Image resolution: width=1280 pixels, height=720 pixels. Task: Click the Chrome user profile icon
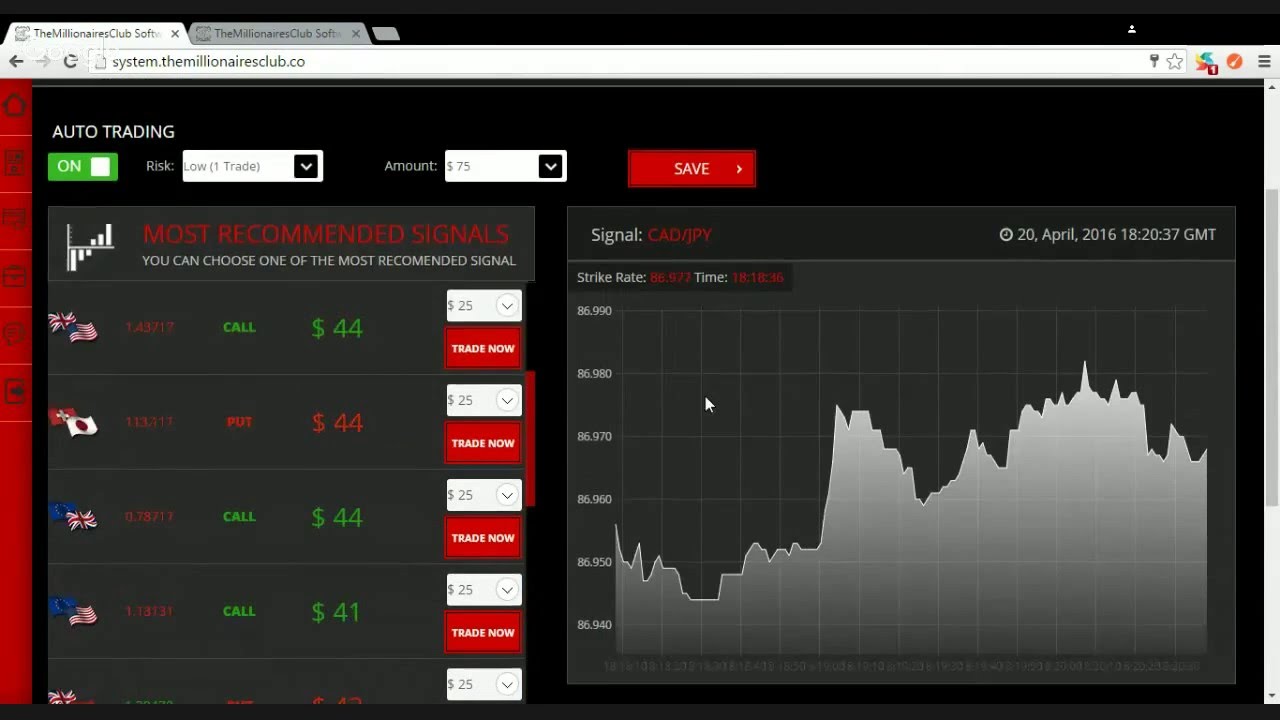(1132, 29)
